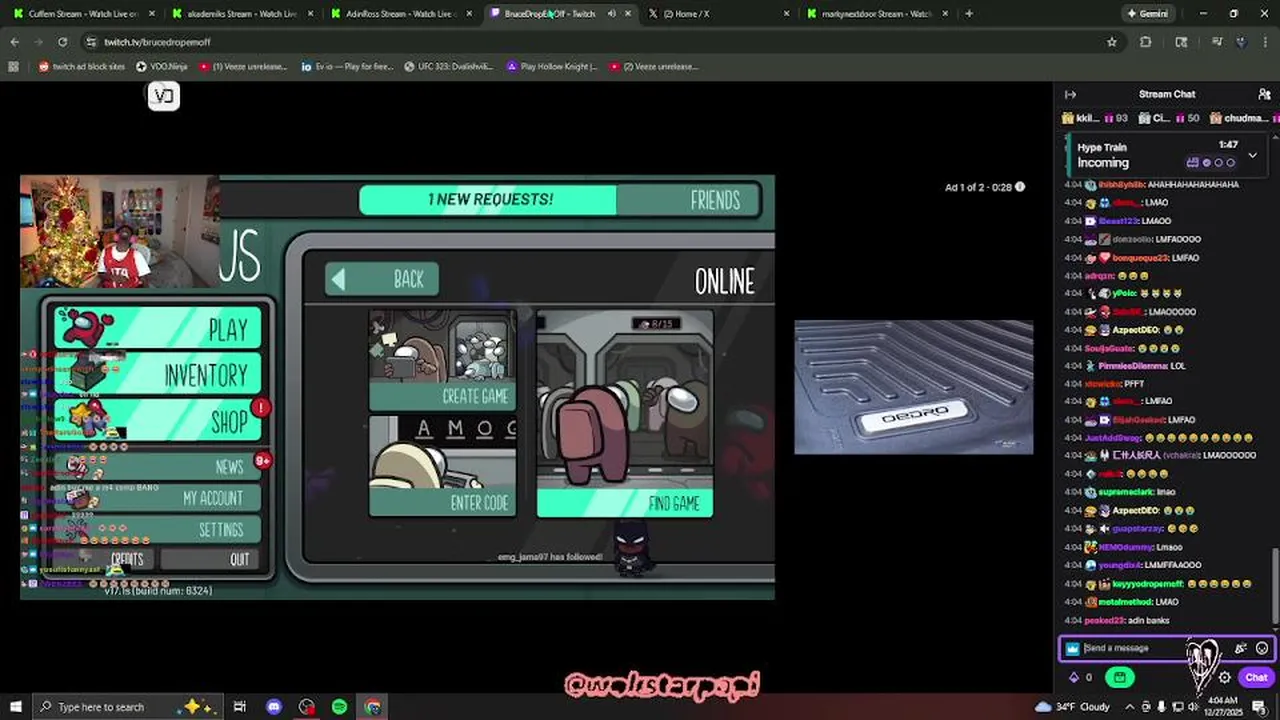This screenshot has width=1280, height=720.
Task: Open the Play Hollow Knight bookmark
Action: [551, 66]
